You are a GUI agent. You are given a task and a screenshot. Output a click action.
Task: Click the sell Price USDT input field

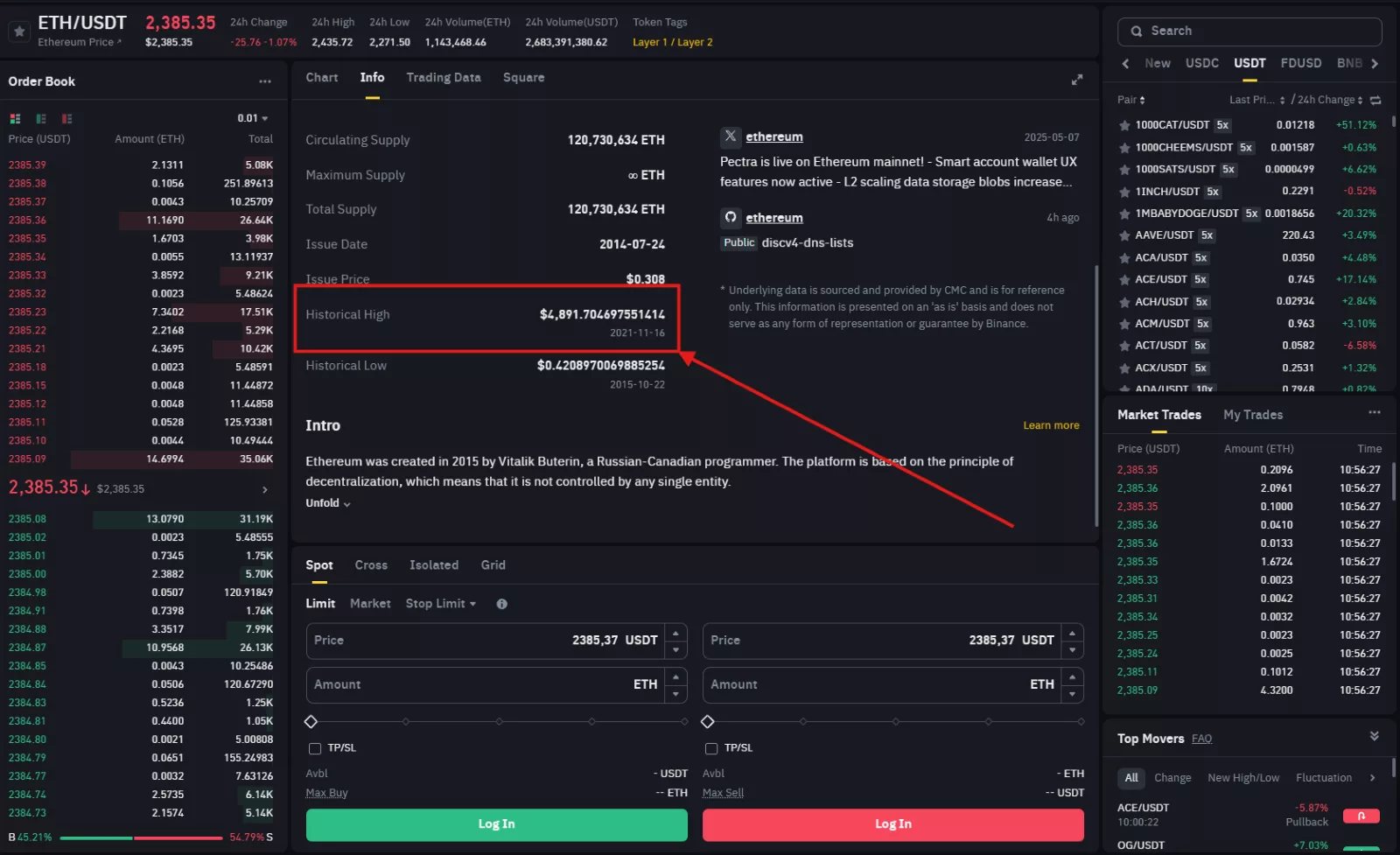tap(892, 641)
